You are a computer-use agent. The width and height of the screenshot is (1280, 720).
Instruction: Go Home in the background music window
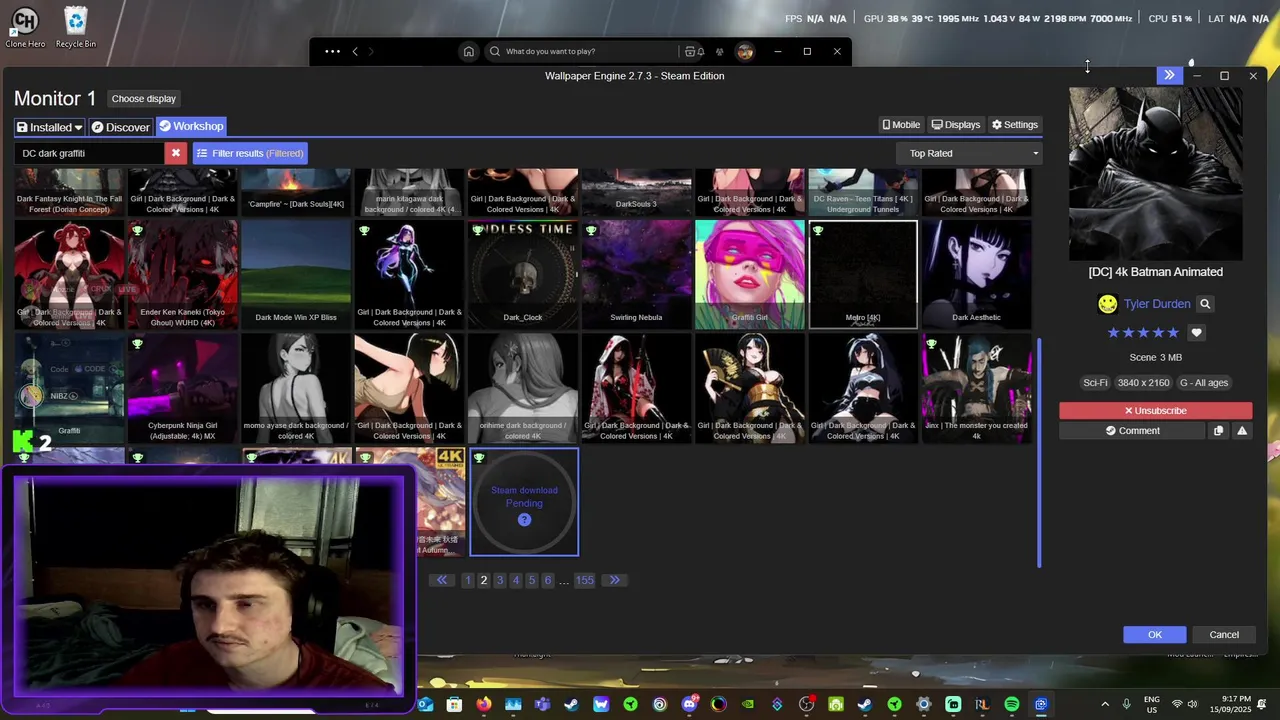[468, 51]
